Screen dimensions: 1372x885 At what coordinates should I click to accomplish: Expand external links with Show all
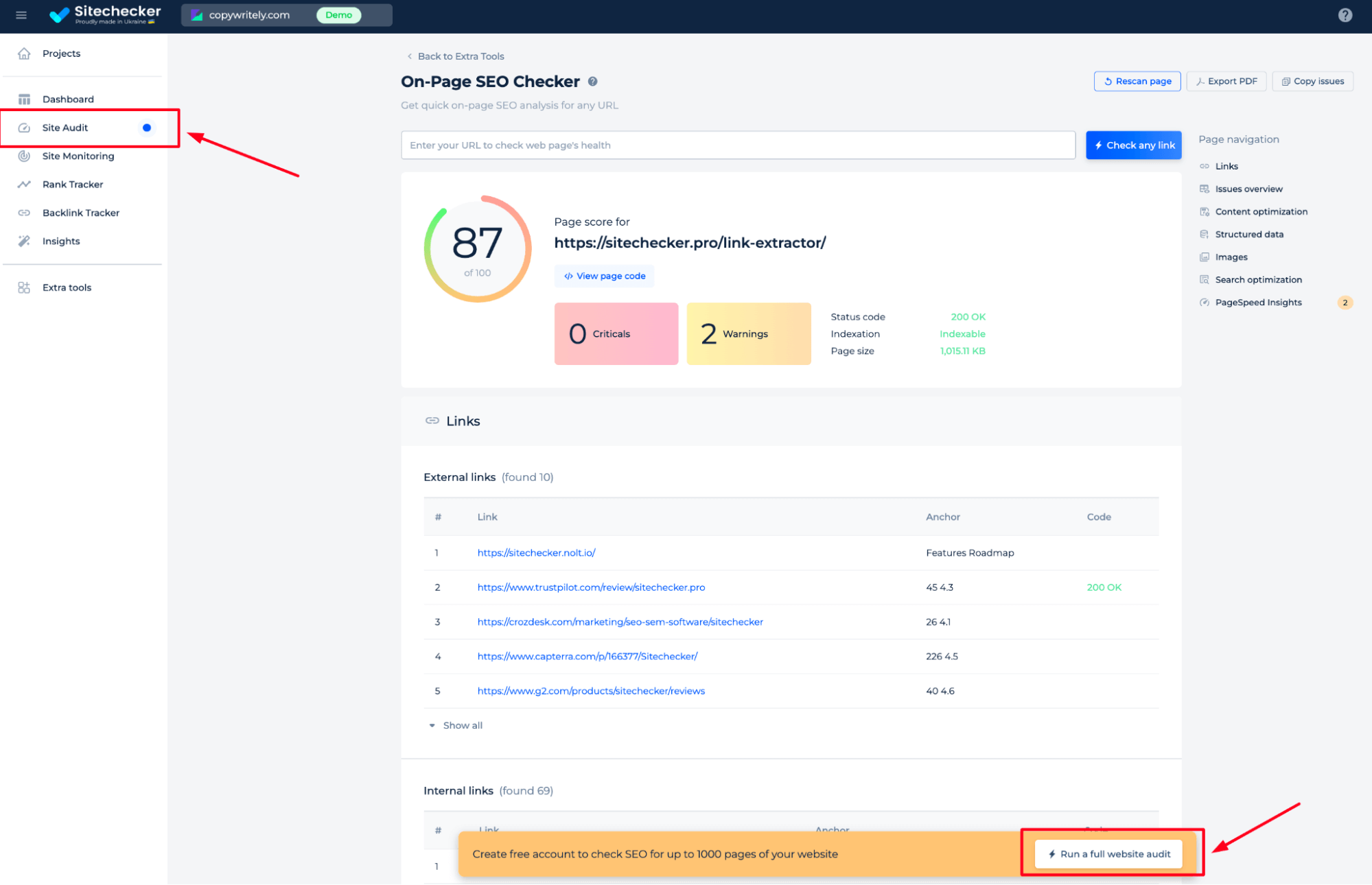click(455, 725)
